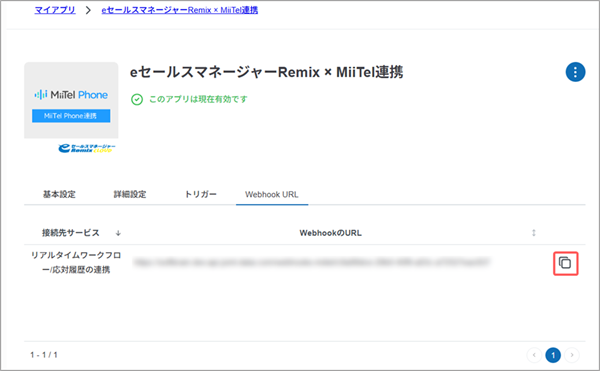The height and width of the screenshot is (371, 600).
Task: Click the app title eセールスマネージャーRemix × MiiTel連携
Action: point(266,72)
